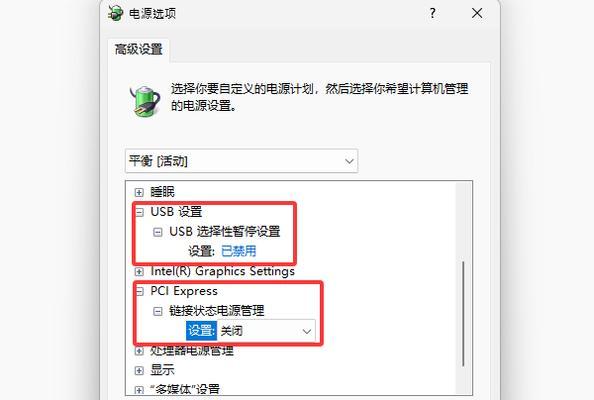Open the 平衡 [活动] power plan dropdown
594x400 pixels.
[241, 161]
